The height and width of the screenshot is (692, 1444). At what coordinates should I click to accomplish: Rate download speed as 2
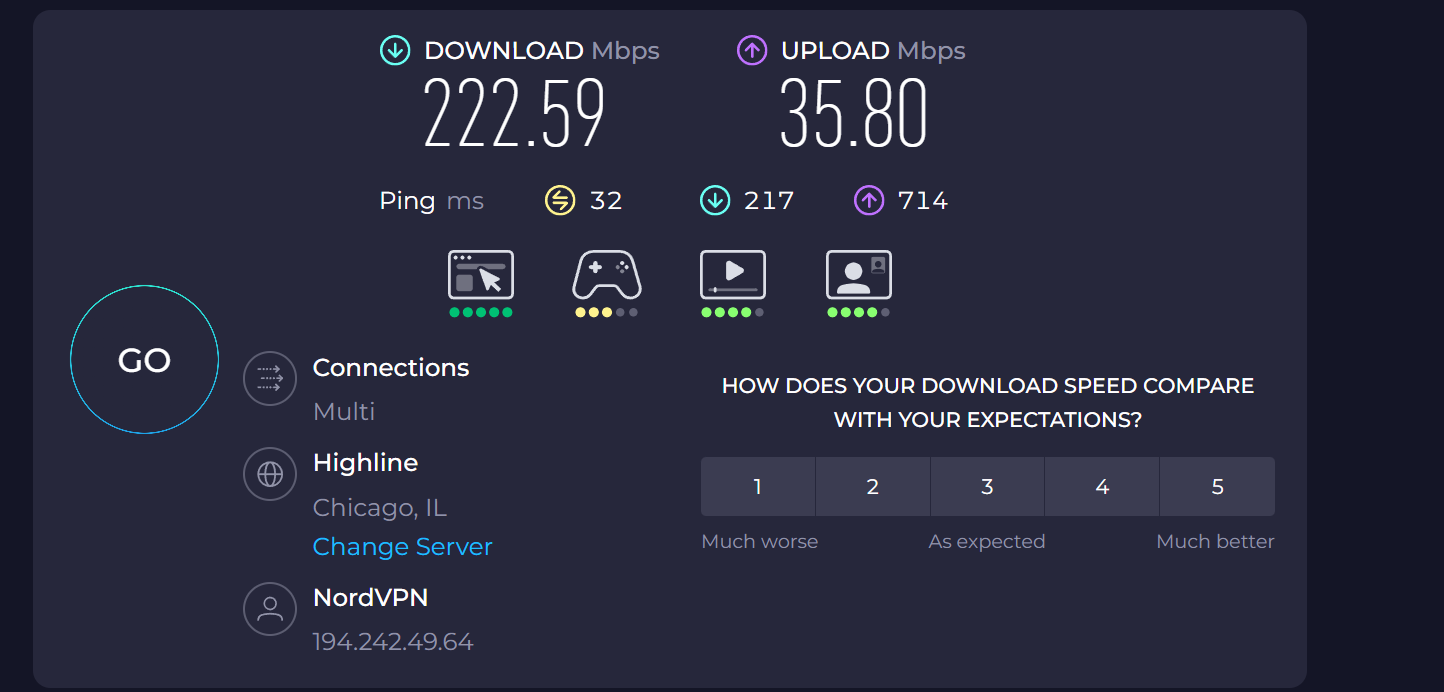[873, 487]
